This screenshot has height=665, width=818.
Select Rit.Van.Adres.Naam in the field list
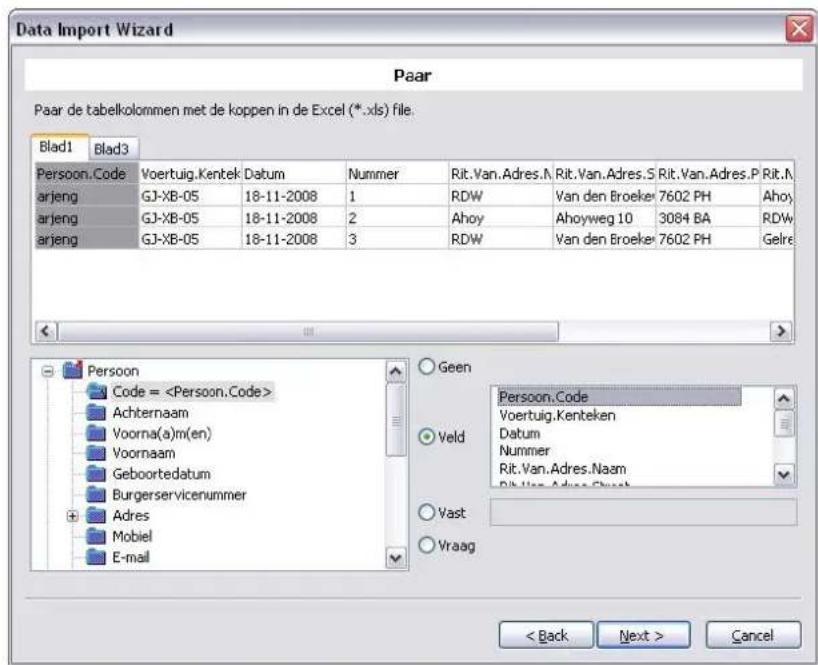tap(562, 468)
